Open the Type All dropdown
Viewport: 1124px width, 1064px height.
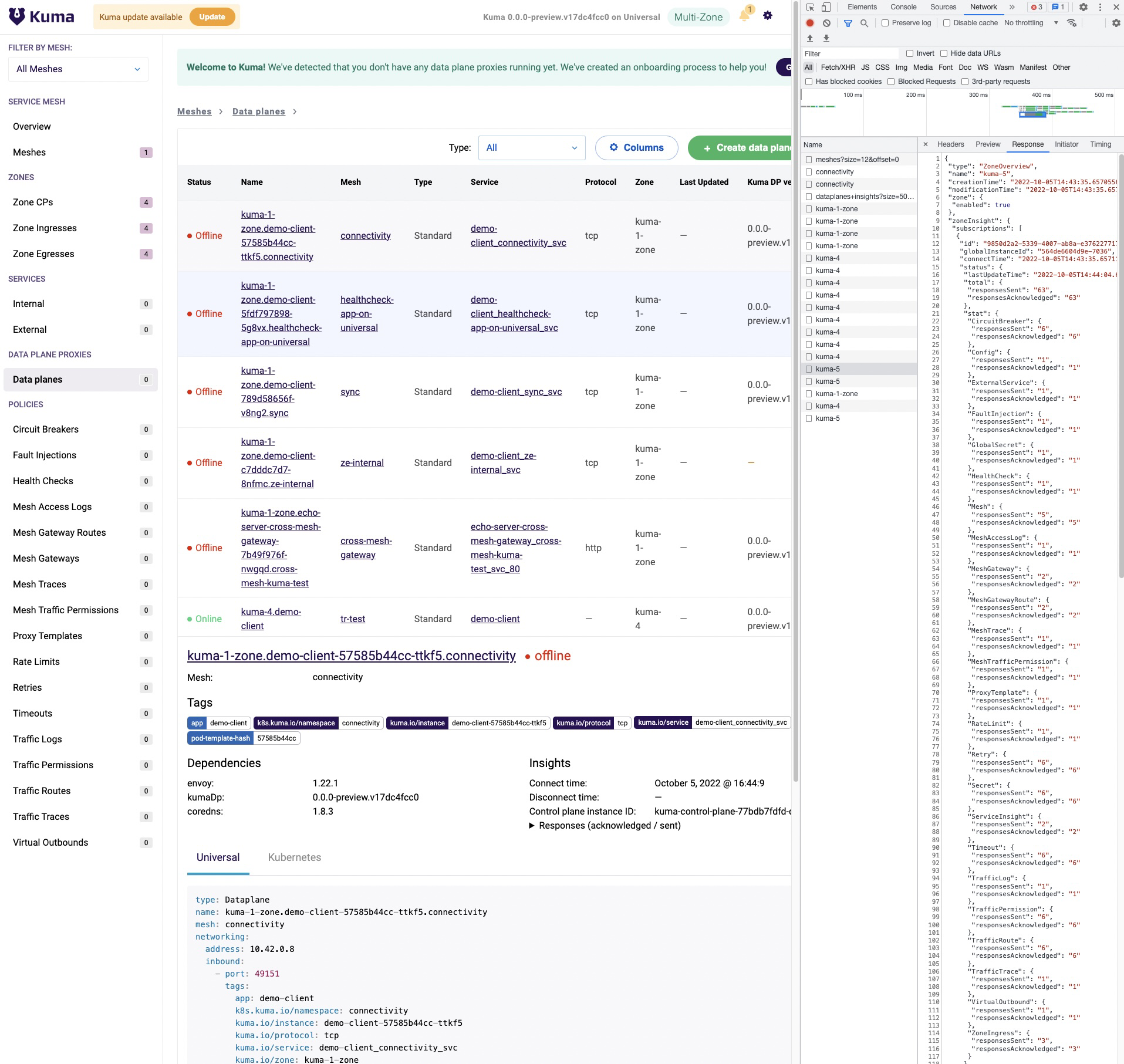[532, 148]
